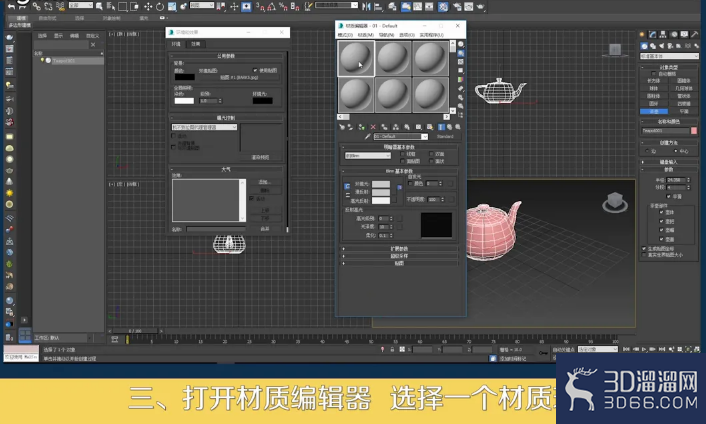Open 实用程序(U) menu in Material Editor

pos(432,35)
